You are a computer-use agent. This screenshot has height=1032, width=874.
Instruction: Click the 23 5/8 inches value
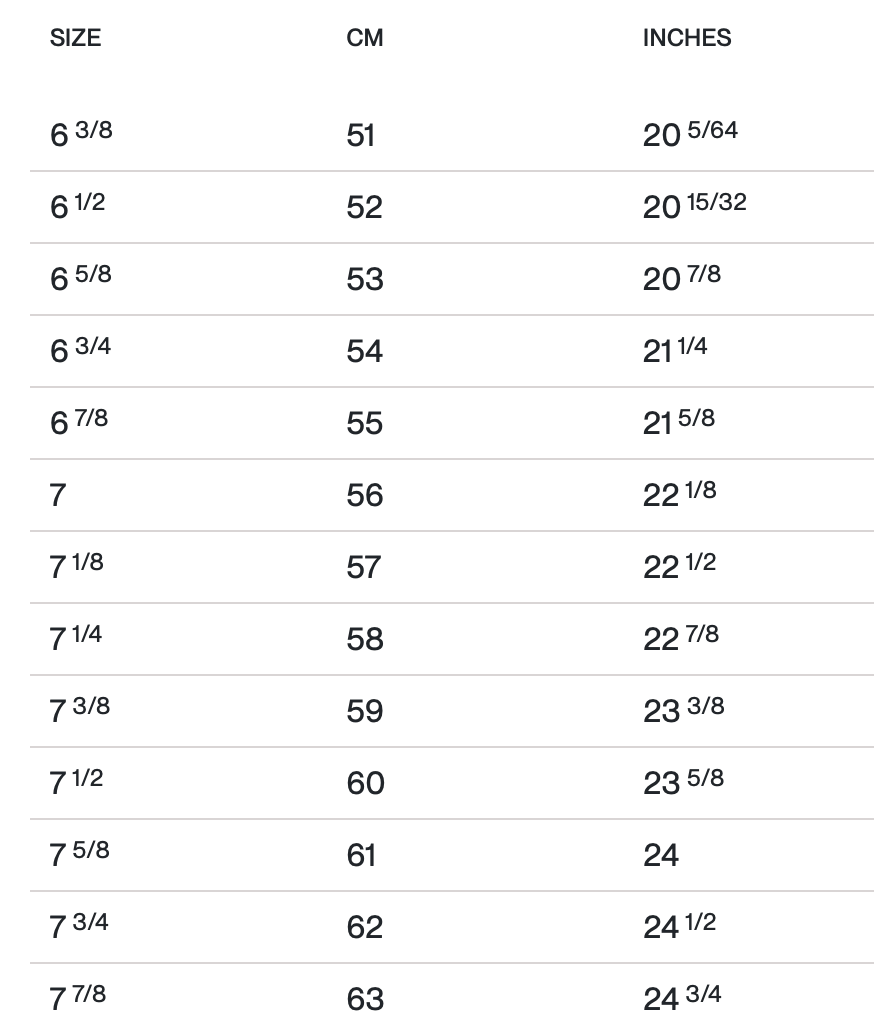pos(683,782)
